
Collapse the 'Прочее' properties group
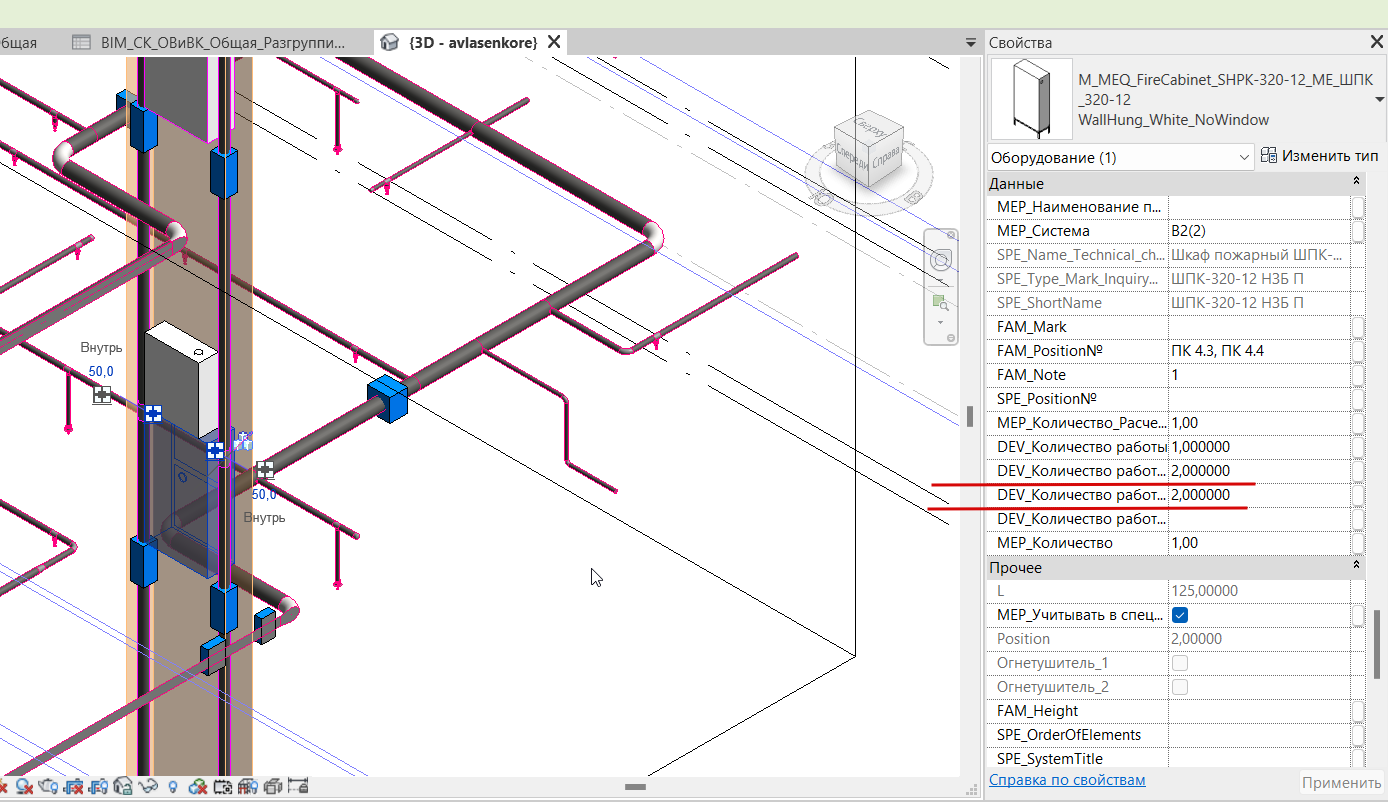(1356, 567)
